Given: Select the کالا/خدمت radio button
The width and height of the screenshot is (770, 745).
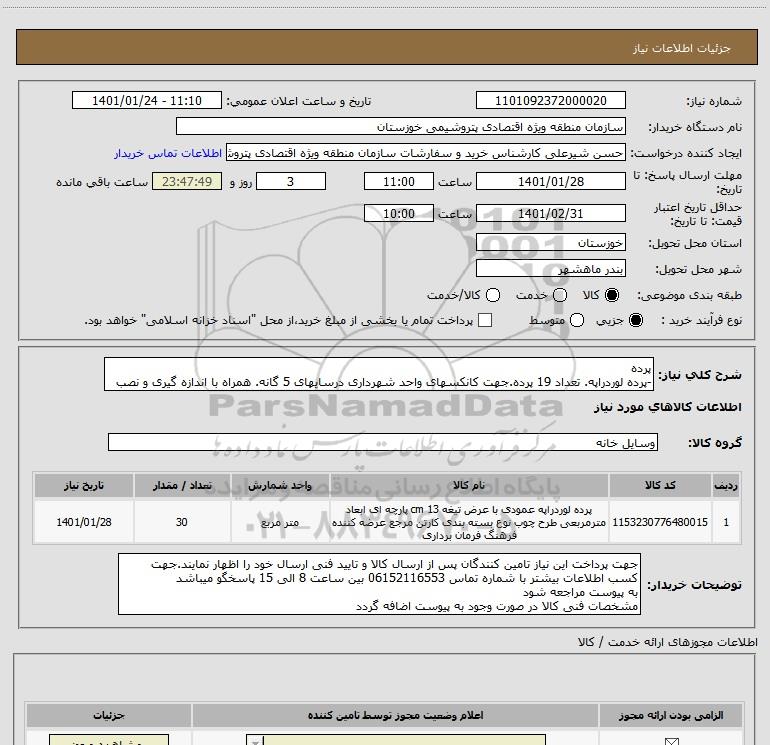Looking at the screenshot, I should (x=493, y=295).
